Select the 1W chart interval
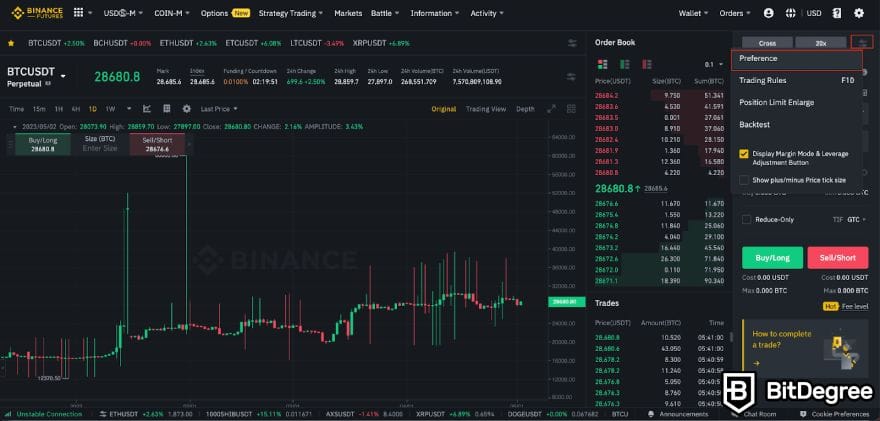The image size is (880, 421). coord(110,109)
